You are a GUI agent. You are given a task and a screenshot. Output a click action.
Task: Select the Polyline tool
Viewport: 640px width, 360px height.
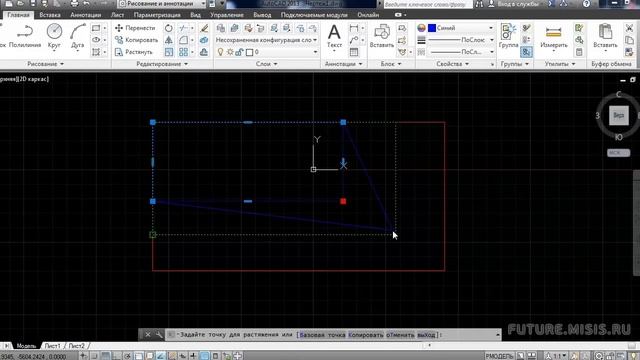25,37
